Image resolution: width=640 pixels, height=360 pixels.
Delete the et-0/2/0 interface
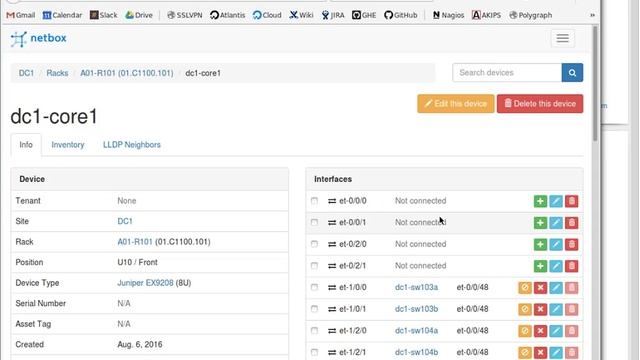(x=571, y=244)
